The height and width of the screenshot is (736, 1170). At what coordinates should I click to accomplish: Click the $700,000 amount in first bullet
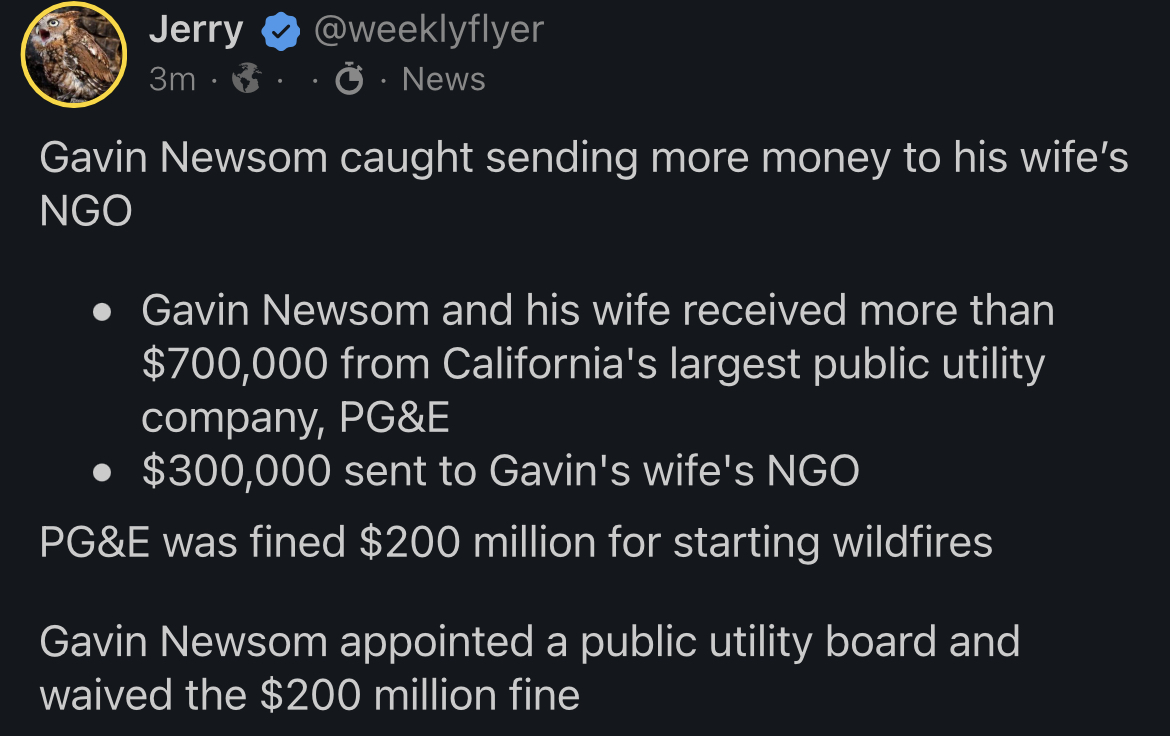pyautogui.click(x=234, y=365)
